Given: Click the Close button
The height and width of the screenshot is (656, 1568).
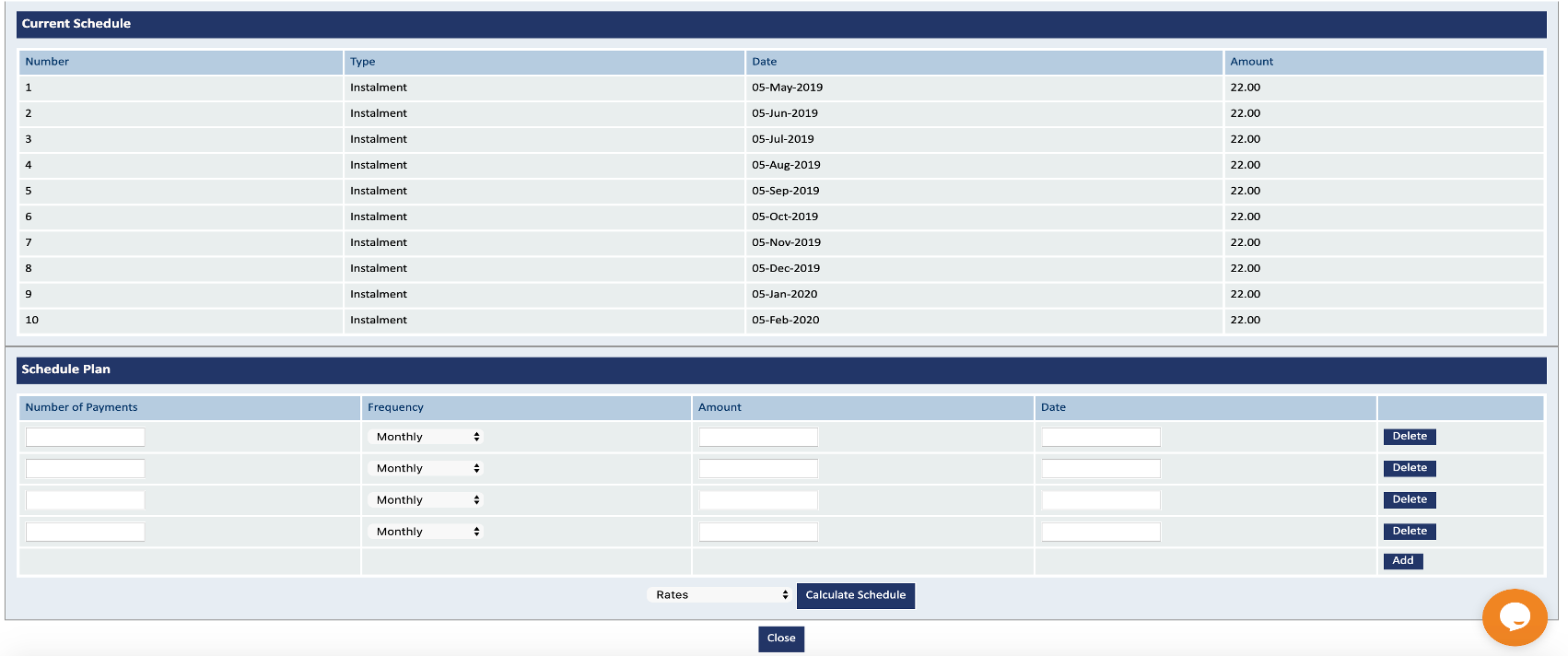Looking at the screenshot, I should pos(781,638).
